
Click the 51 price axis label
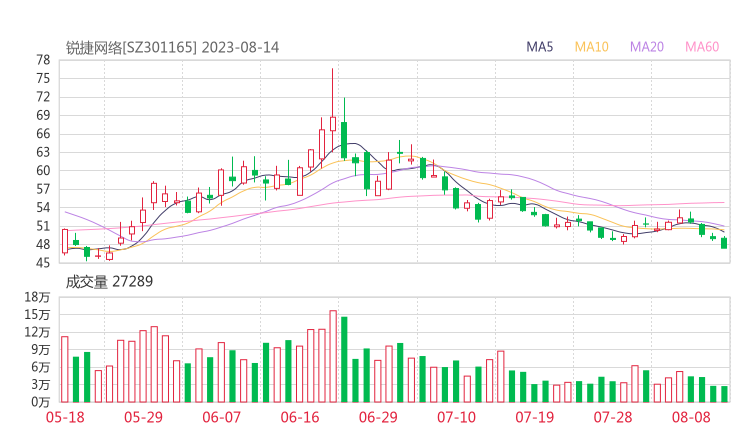point(43,226)
